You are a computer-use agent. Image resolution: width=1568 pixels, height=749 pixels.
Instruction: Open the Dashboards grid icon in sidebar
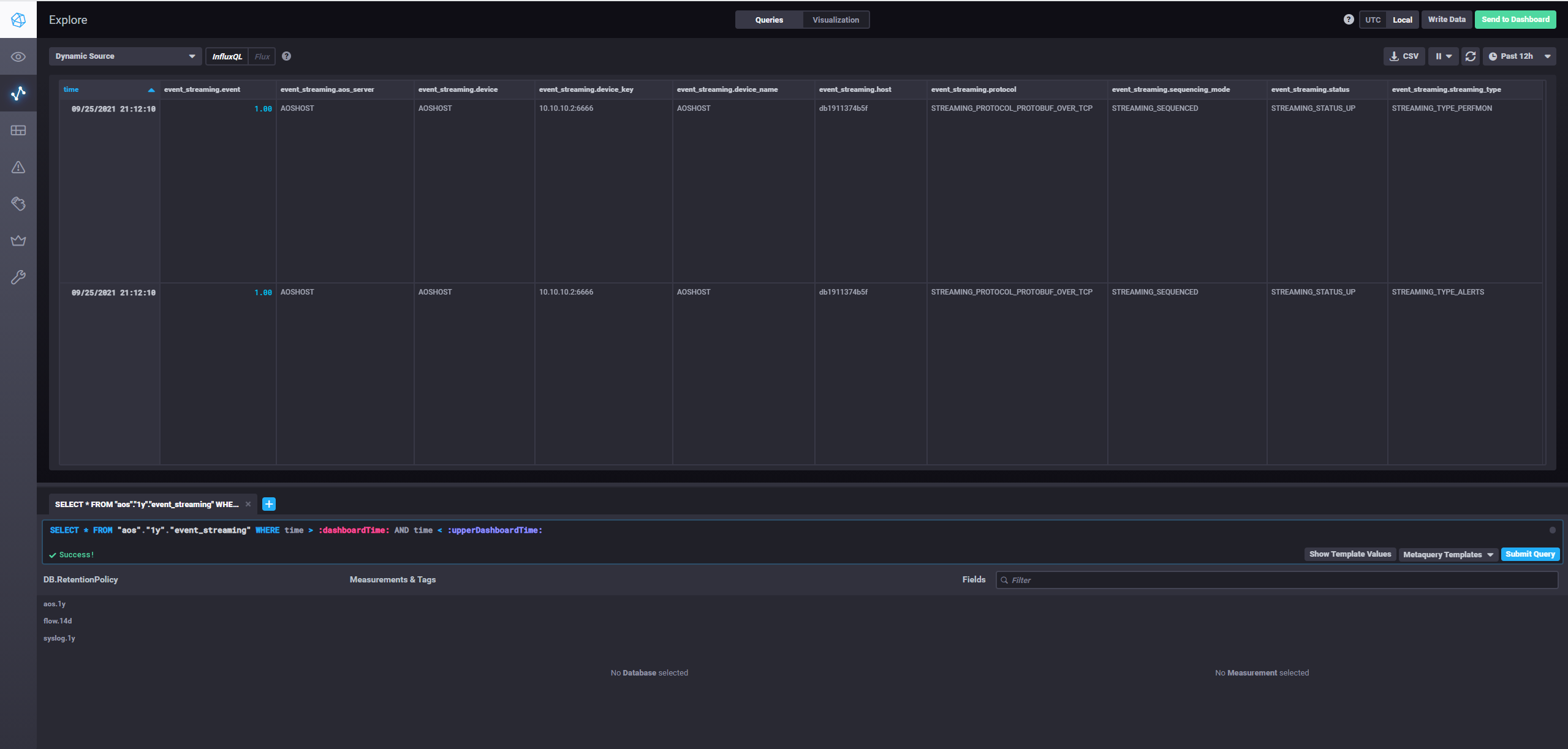click(18, 130)
